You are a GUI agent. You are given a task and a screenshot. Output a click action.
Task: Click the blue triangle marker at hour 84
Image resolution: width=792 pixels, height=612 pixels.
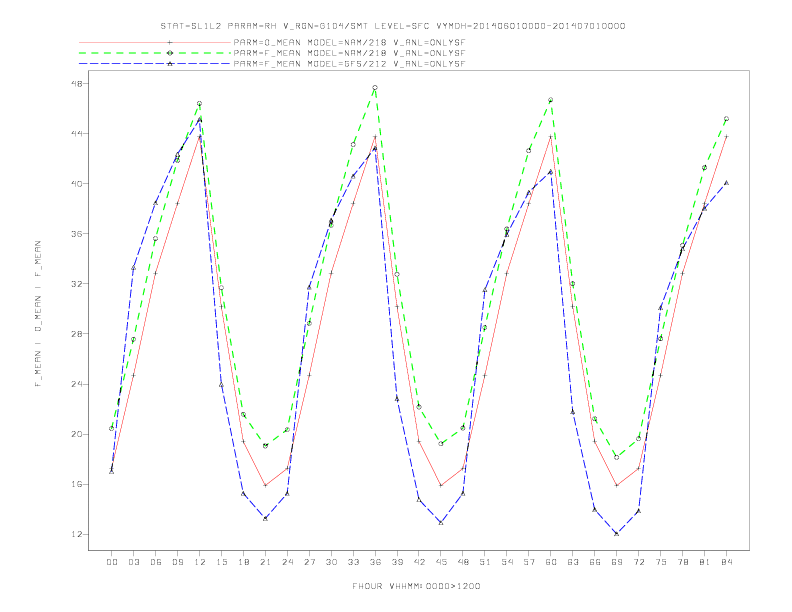726,183
